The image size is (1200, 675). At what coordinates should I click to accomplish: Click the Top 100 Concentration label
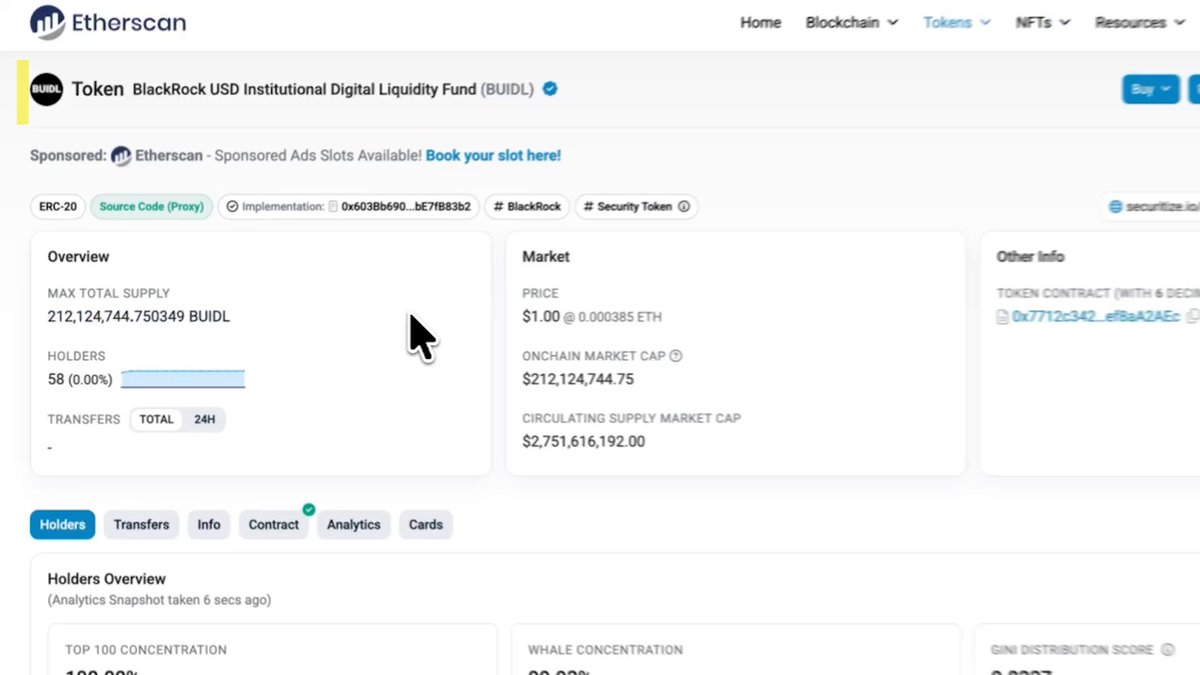coord(146,650)
